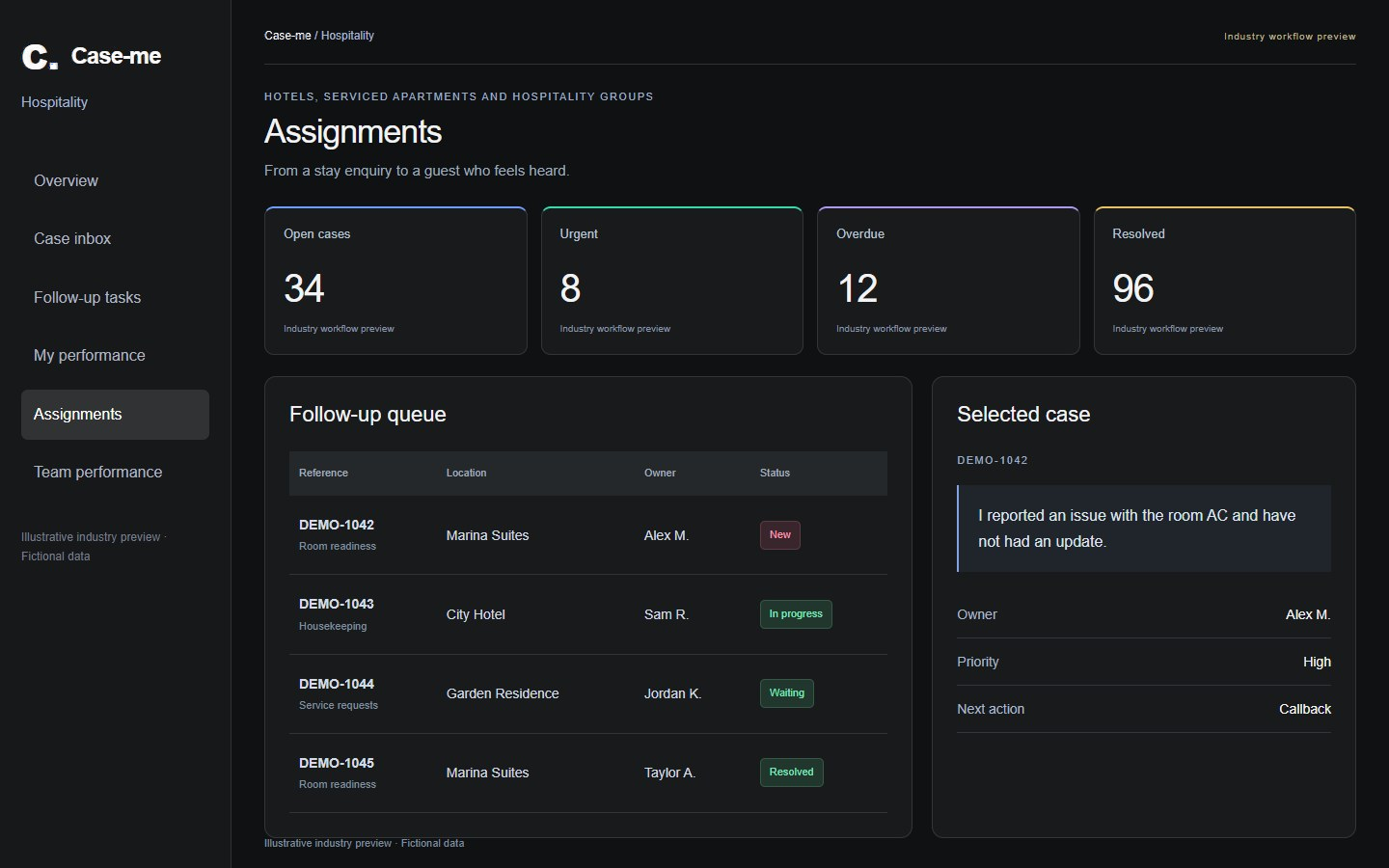This screenshot has width=1389, height=868.
Task: Open Follow-up tasks in sidebar
Action: click(115, 298)
